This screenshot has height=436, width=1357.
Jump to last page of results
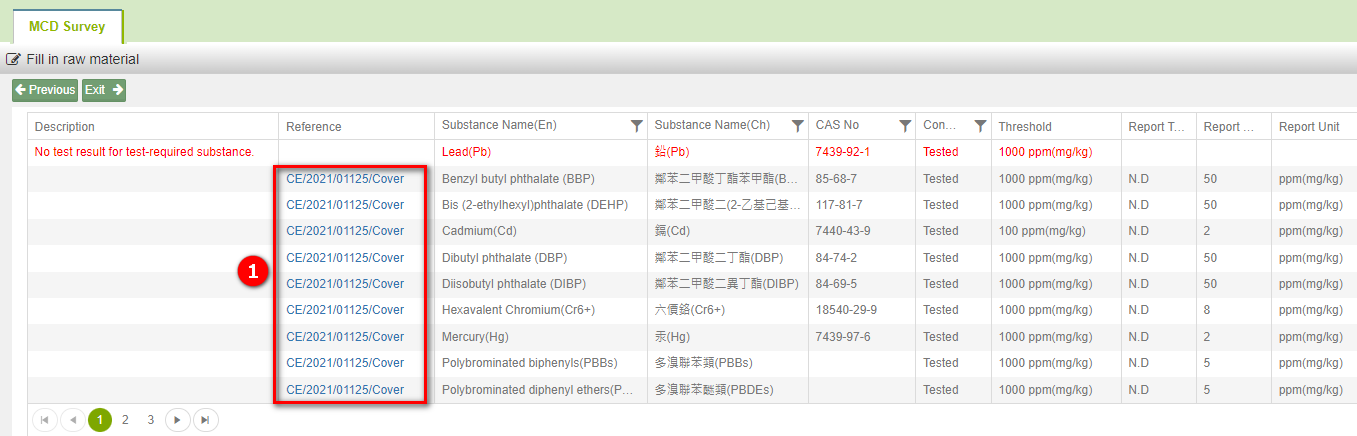[x=204, y=420]
